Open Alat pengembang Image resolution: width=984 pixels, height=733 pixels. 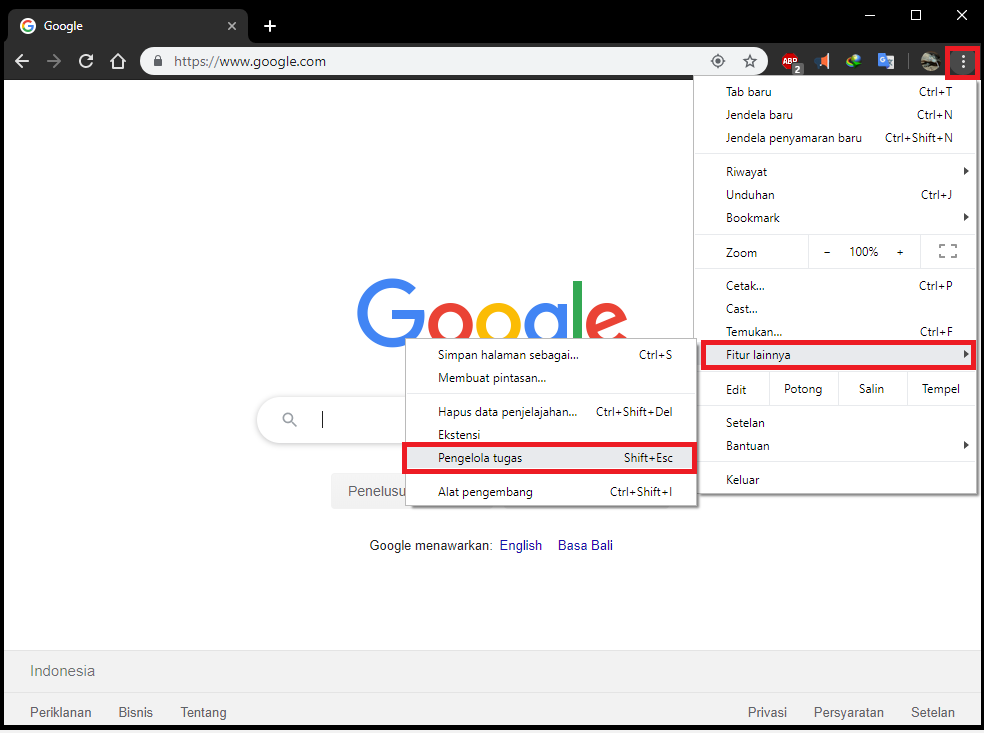(551, 492)
